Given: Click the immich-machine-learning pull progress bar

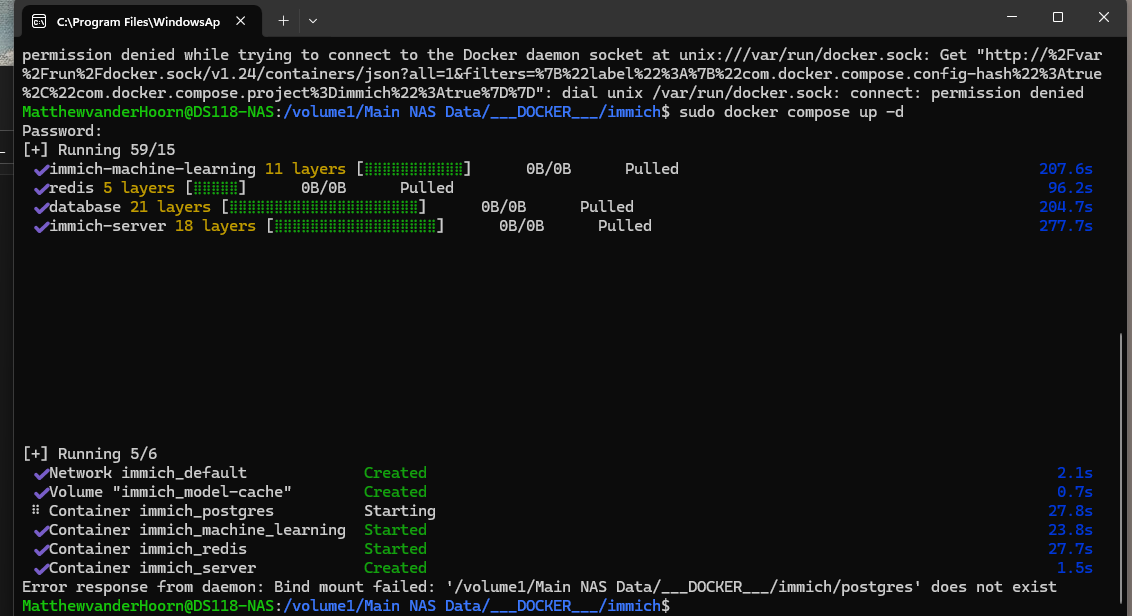Looking at the screenshot, I should 414,169.
